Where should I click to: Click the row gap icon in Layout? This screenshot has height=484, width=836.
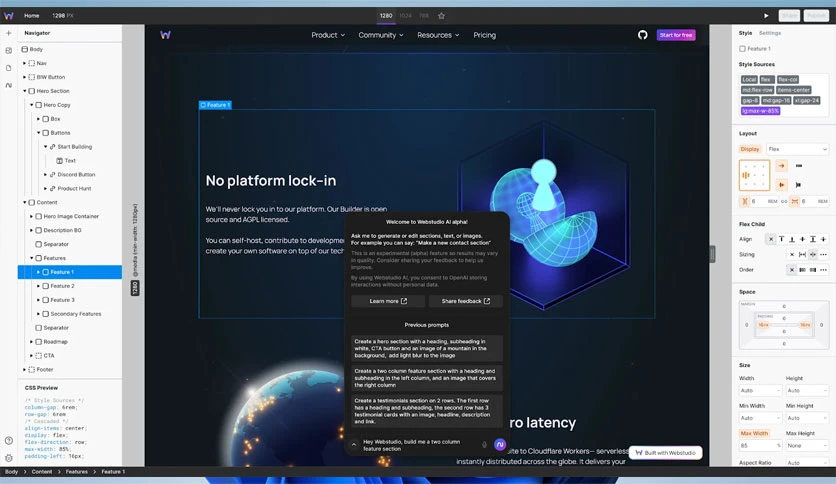pyautogui.click(x=794, y=201)
